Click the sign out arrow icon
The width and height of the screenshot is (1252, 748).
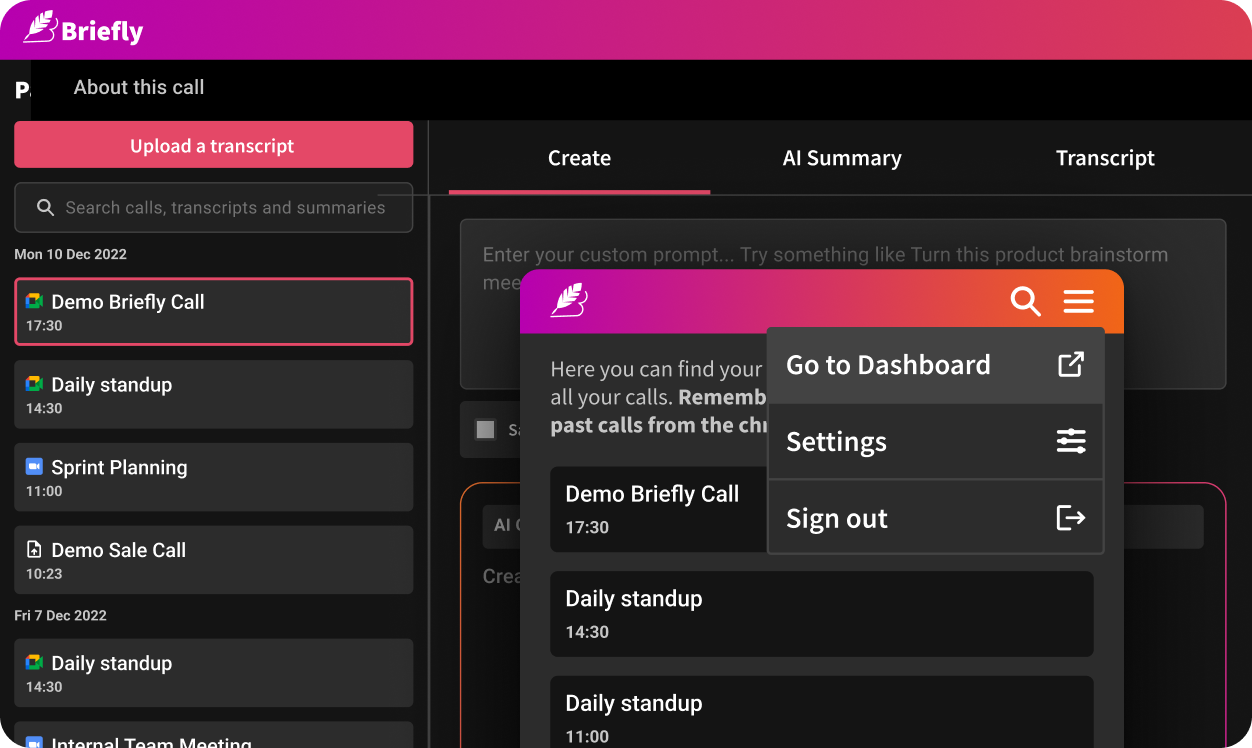pyautogui.click(x=1071, y=518)
